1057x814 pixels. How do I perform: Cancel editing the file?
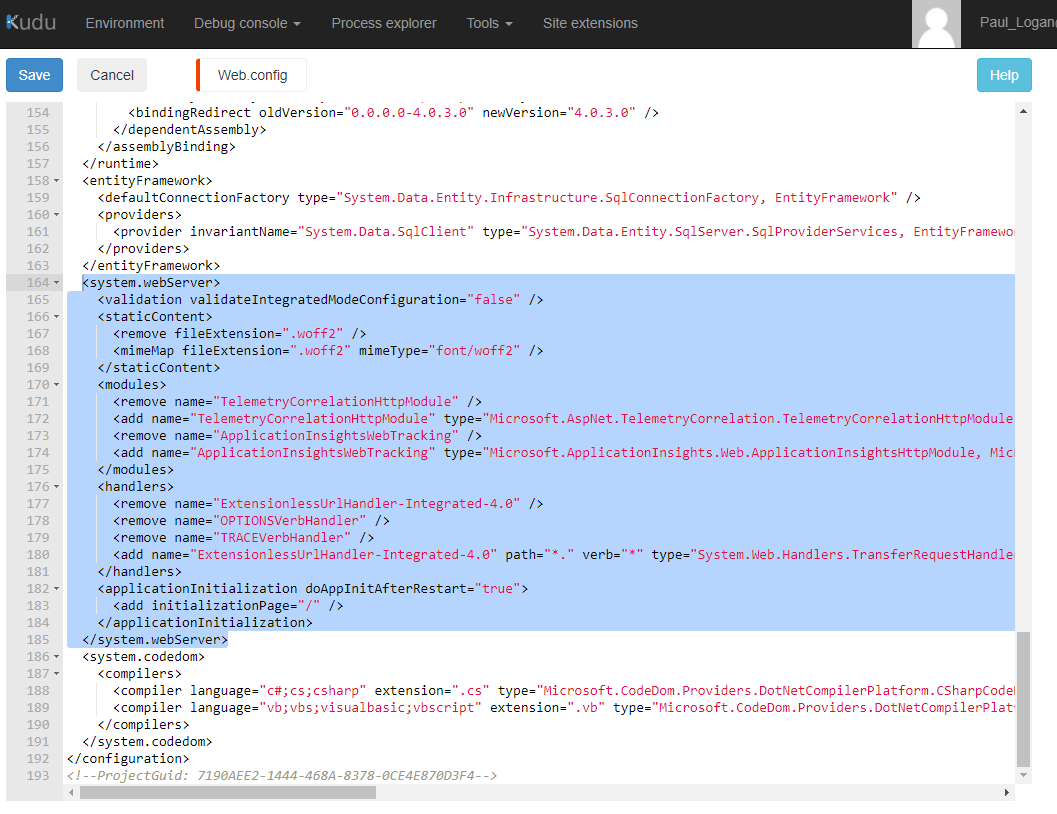tap(112, 75)
